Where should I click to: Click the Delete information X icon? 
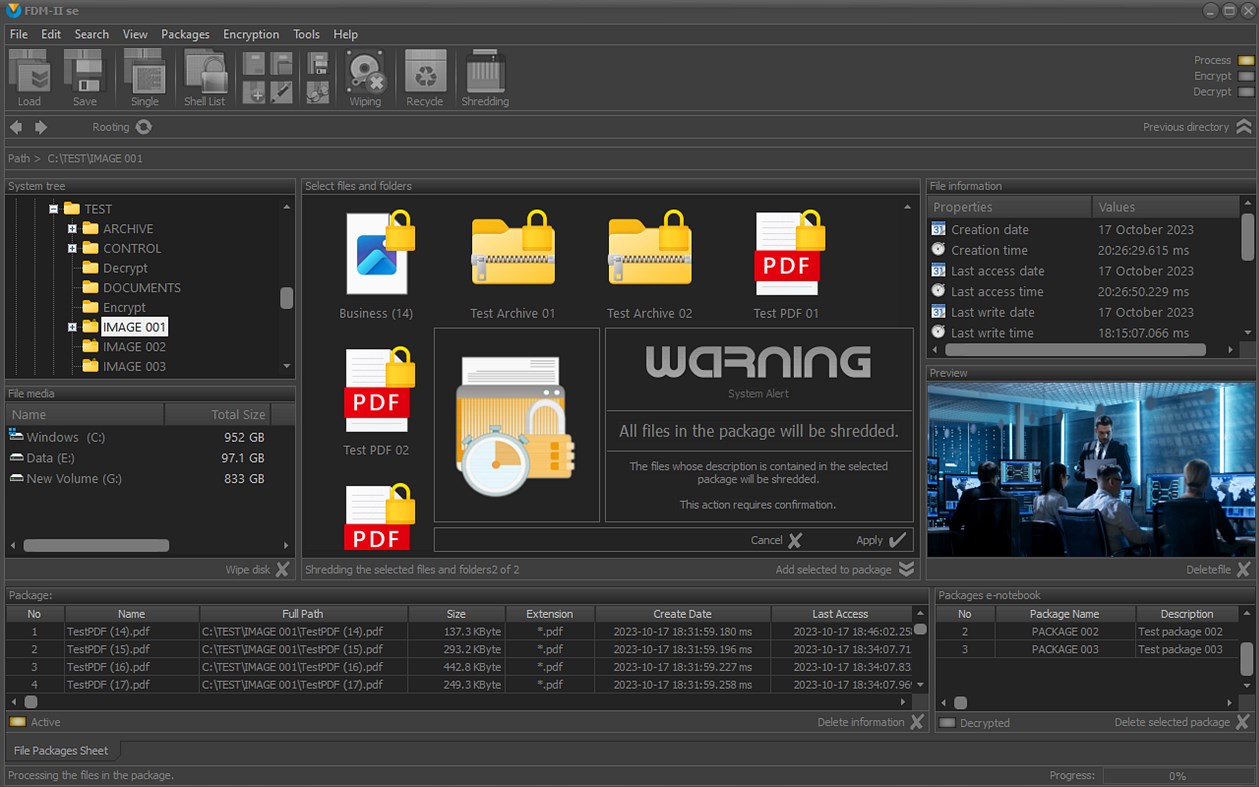(x=917, y=722)
